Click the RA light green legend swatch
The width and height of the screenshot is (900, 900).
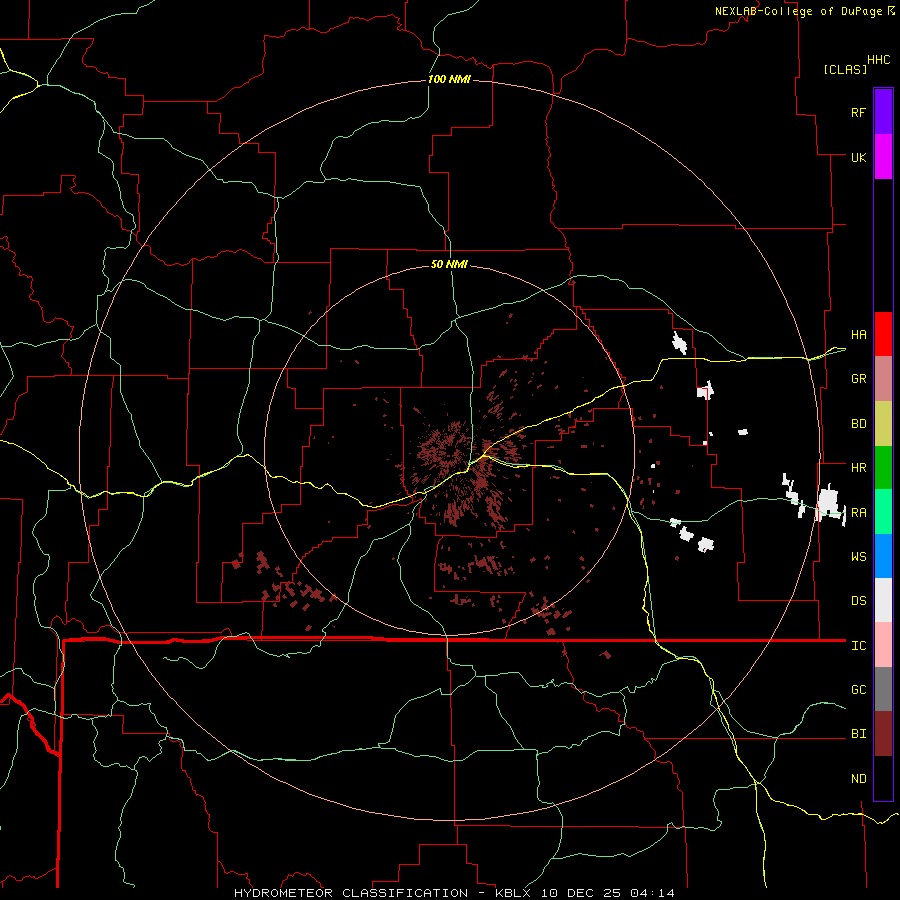click(x=883, y=512)
